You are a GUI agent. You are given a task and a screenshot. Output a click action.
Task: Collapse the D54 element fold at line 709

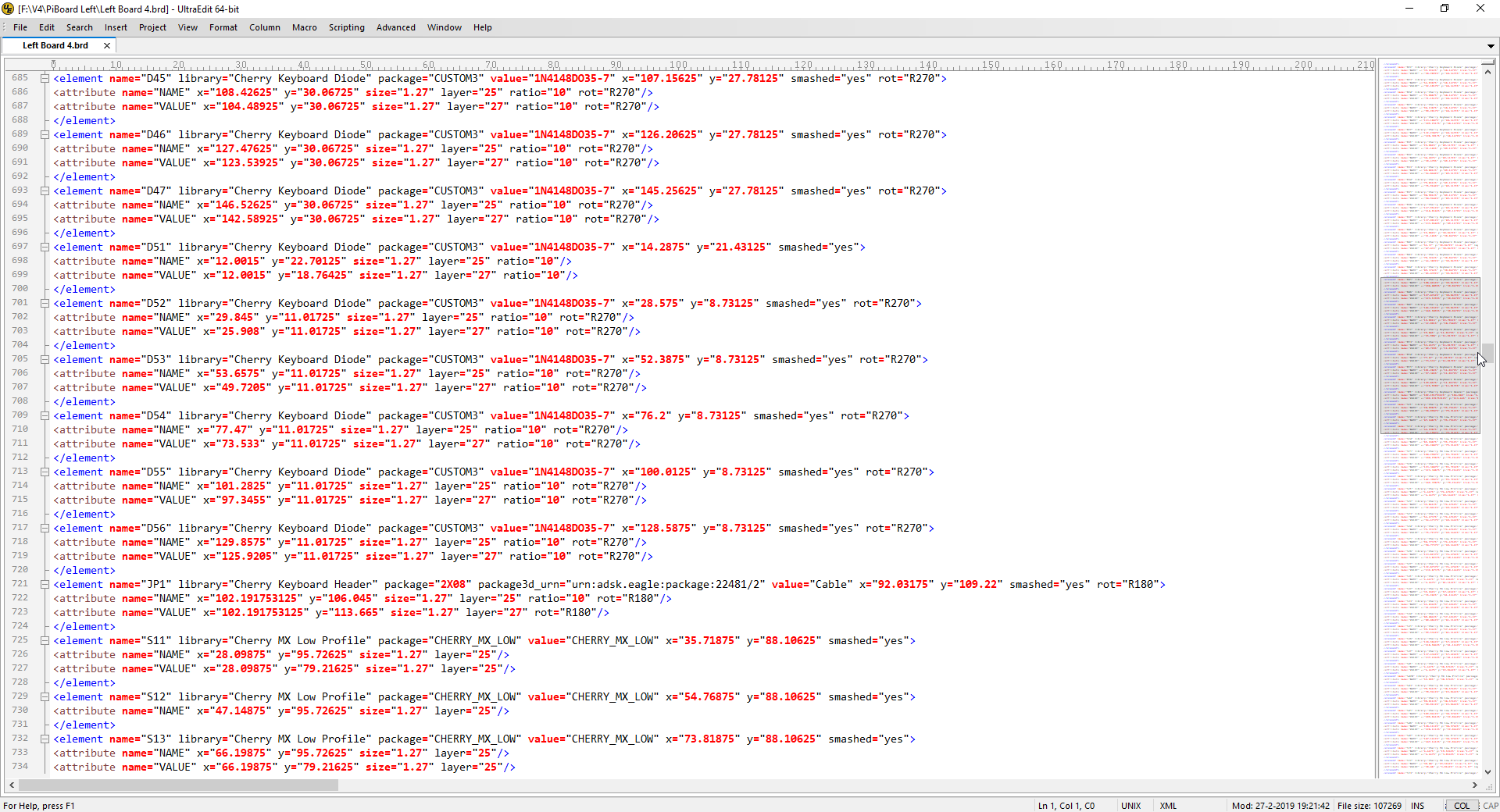(45, 416)
